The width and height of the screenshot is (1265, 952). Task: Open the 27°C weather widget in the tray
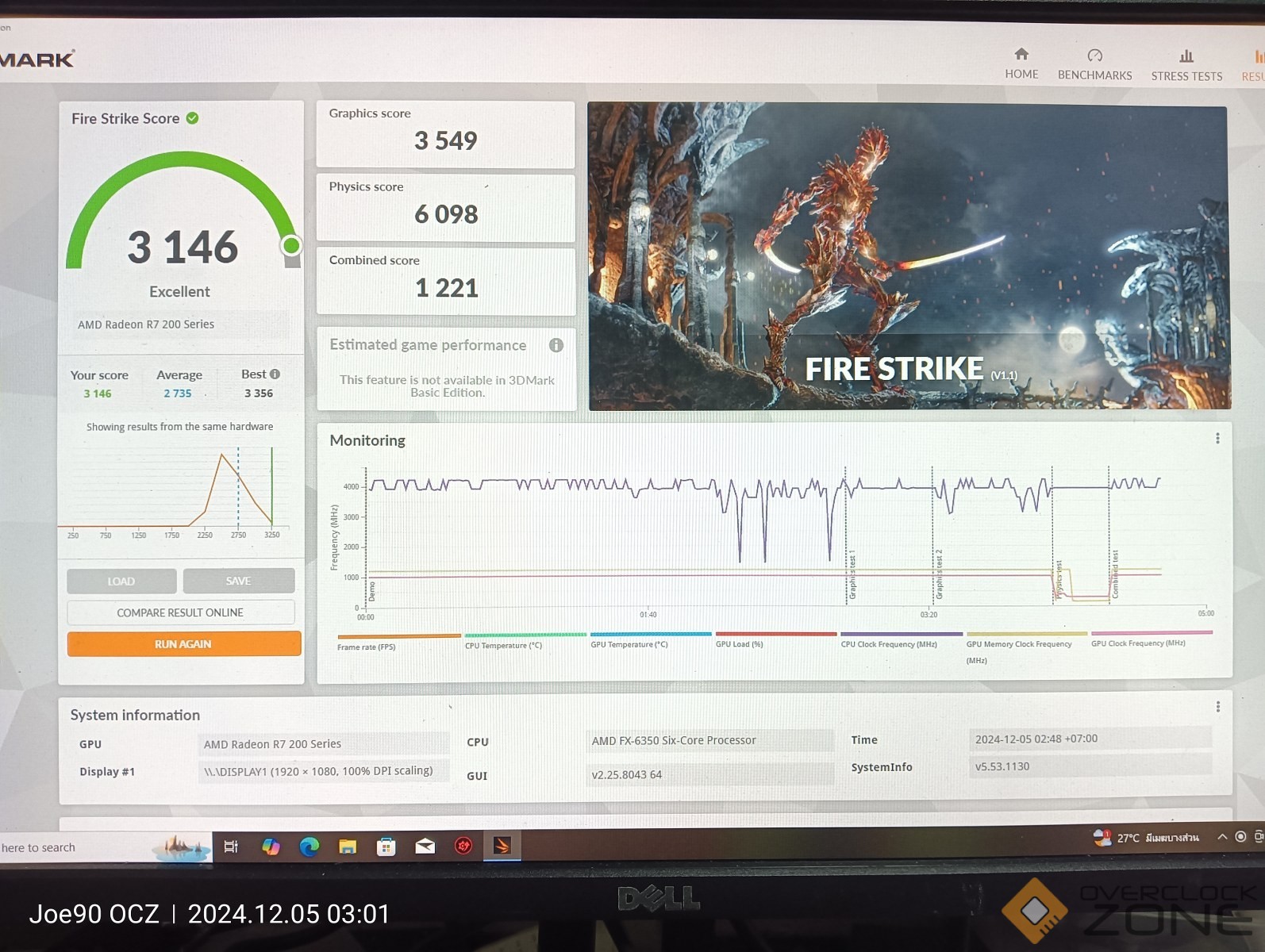(1146, 838)
